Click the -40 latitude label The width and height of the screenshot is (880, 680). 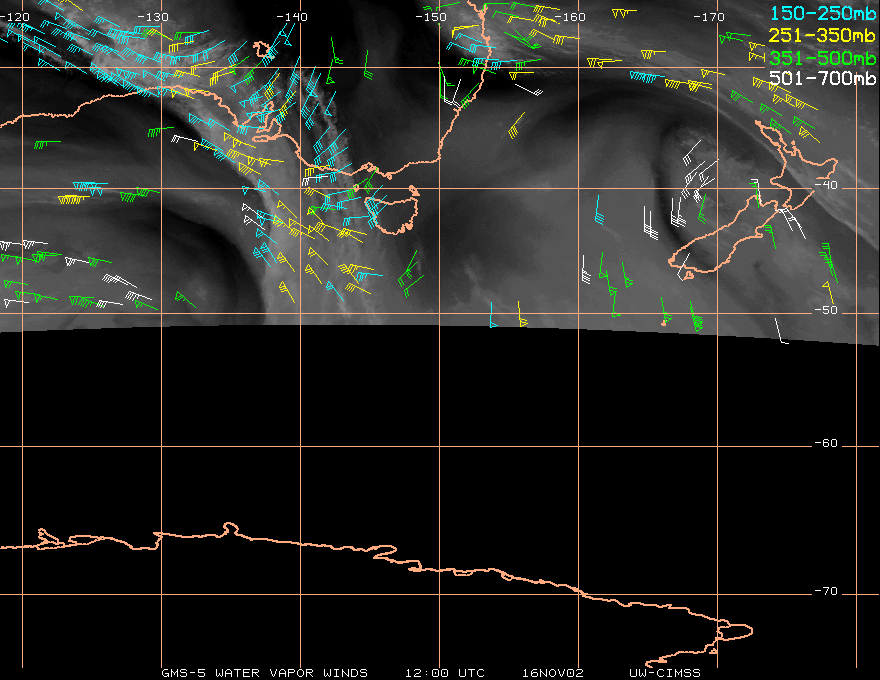[826, 185]
